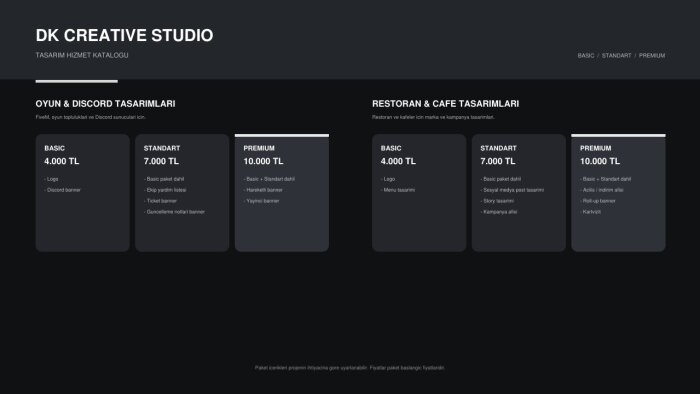Image resolution: width=700 pixels, height=394 pixels.
Task: Click 10.000 TL price in Restoran & Cafe
Action: pos(600,161)
